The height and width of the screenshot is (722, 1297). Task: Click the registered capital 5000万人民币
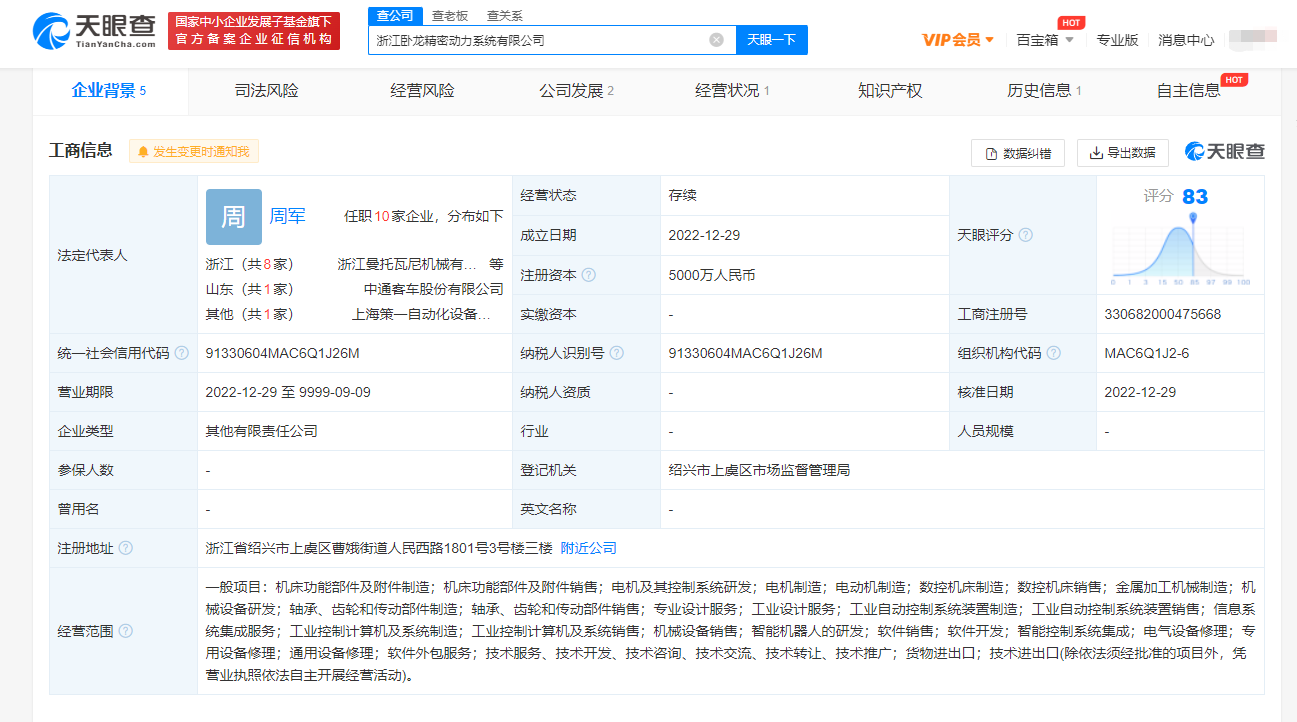[x=712, y=275]
